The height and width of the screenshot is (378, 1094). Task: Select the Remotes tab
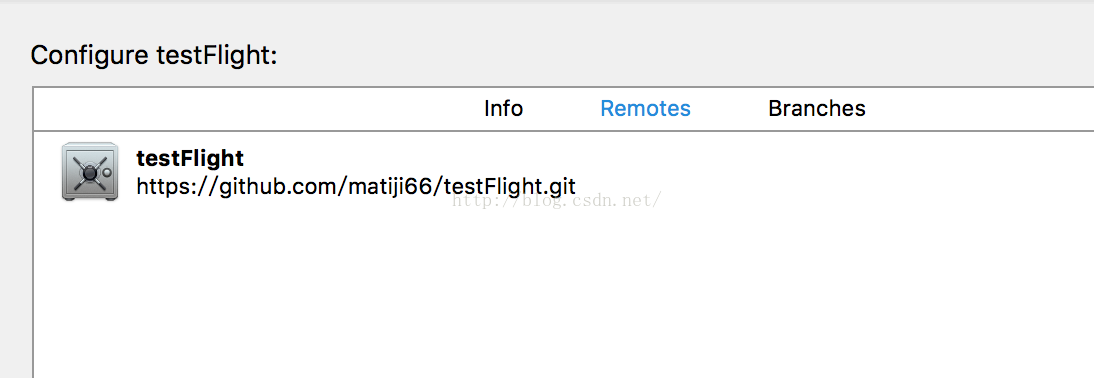(x=645, y=109)
